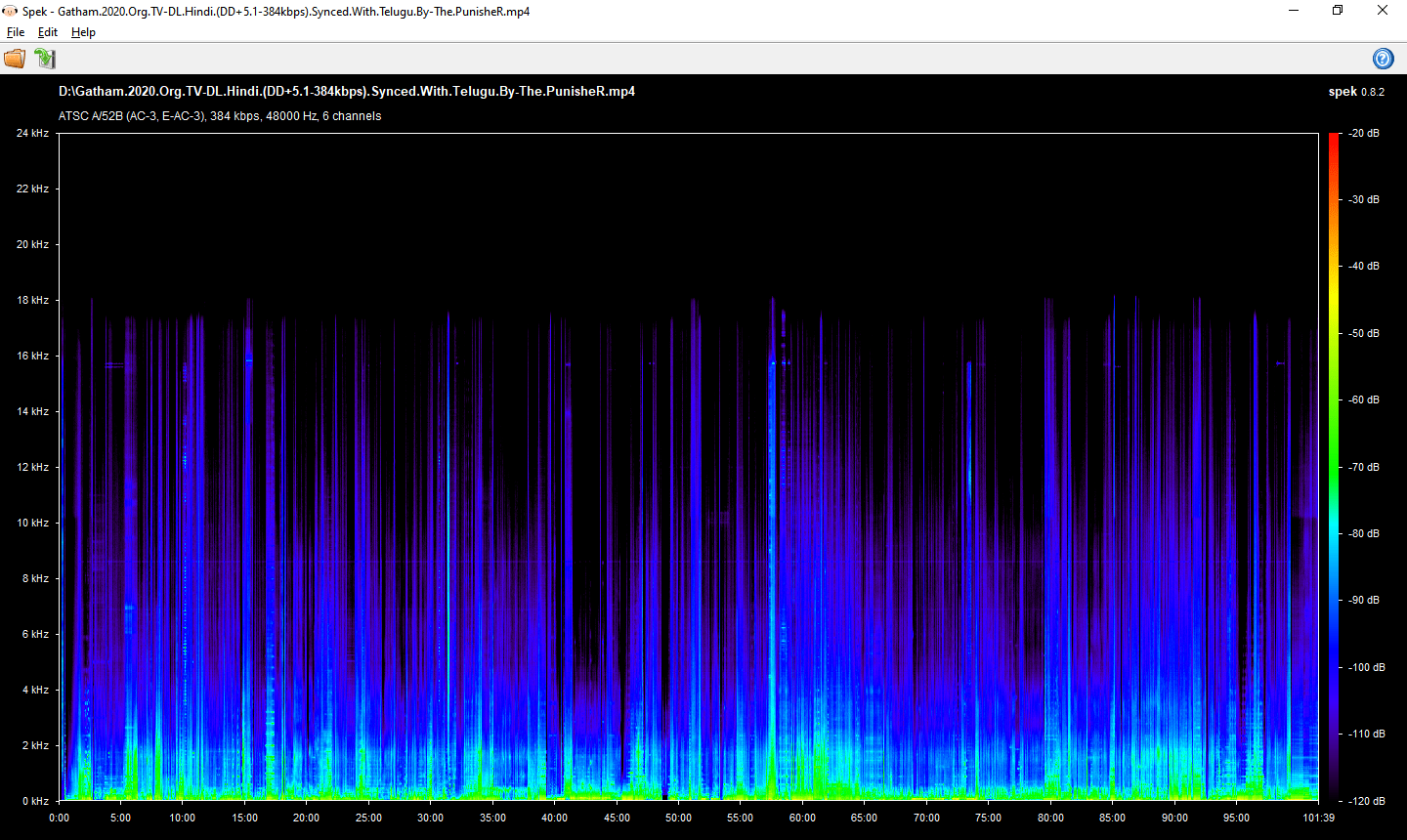
Task: Click the window title bar text
Action: [276, 12]
